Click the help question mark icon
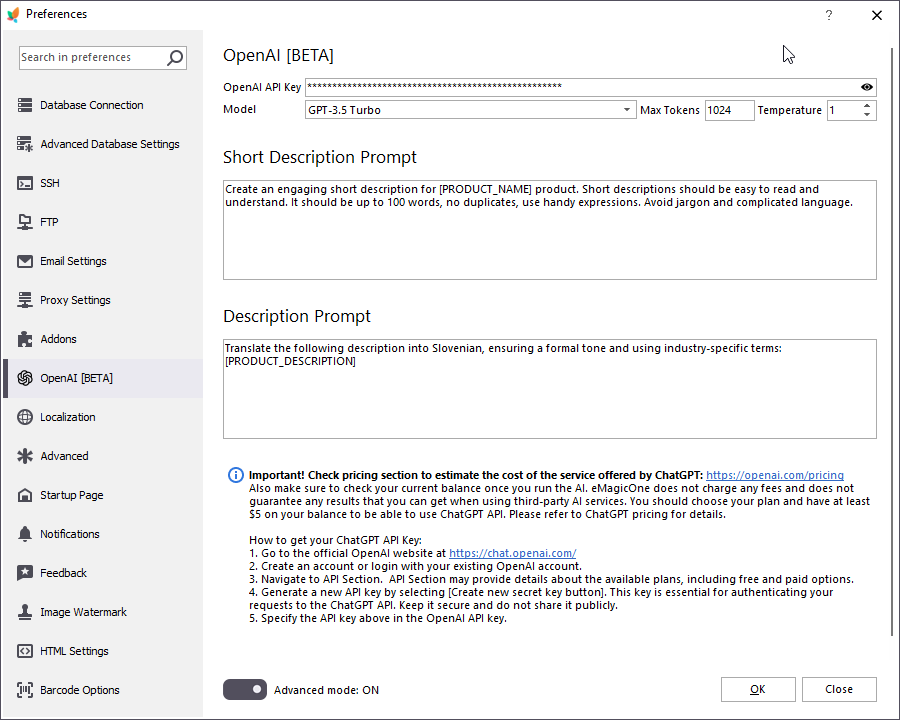 [x=829, y=15]
